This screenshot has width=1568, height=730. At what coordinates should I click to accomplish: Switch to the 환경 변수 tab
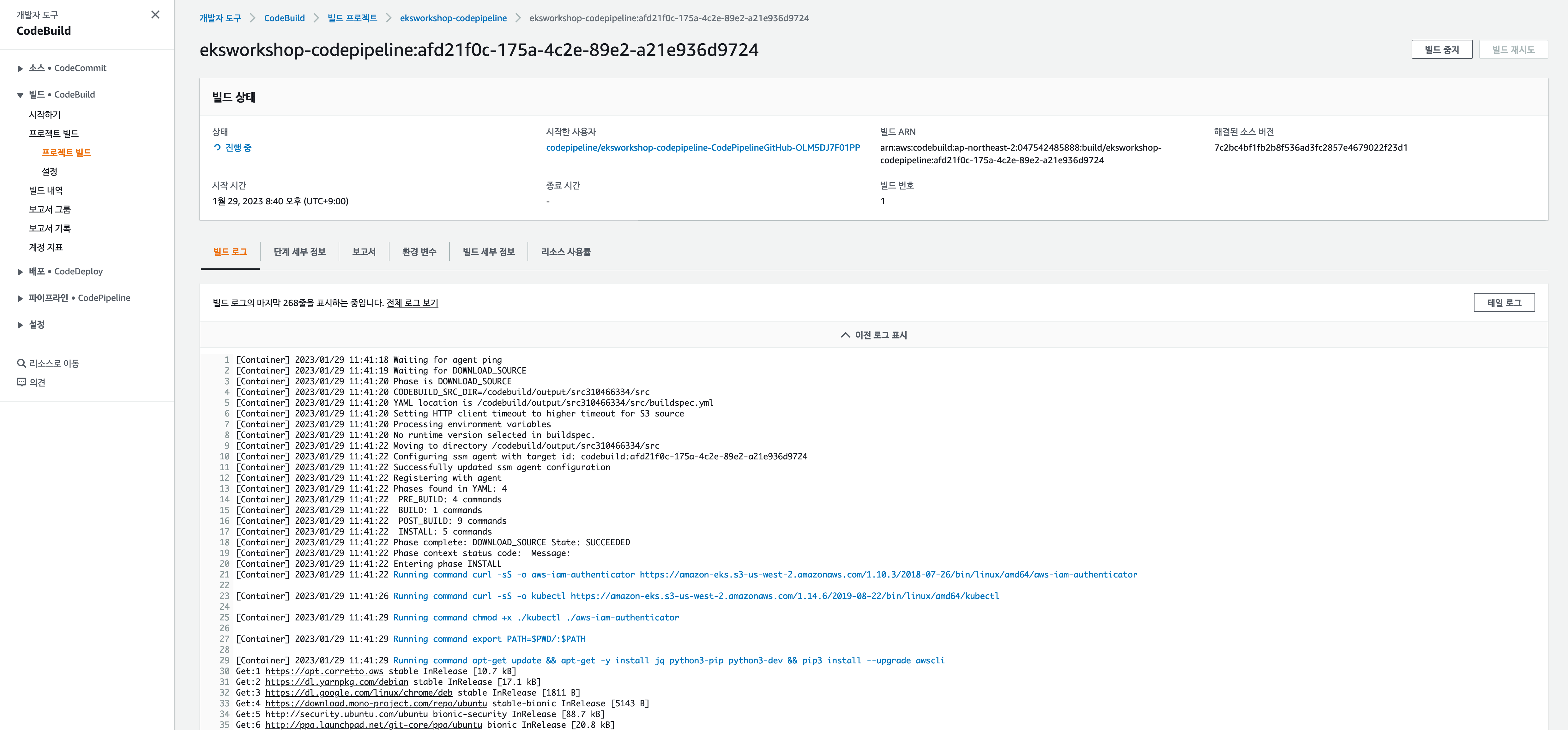point(419,252)
